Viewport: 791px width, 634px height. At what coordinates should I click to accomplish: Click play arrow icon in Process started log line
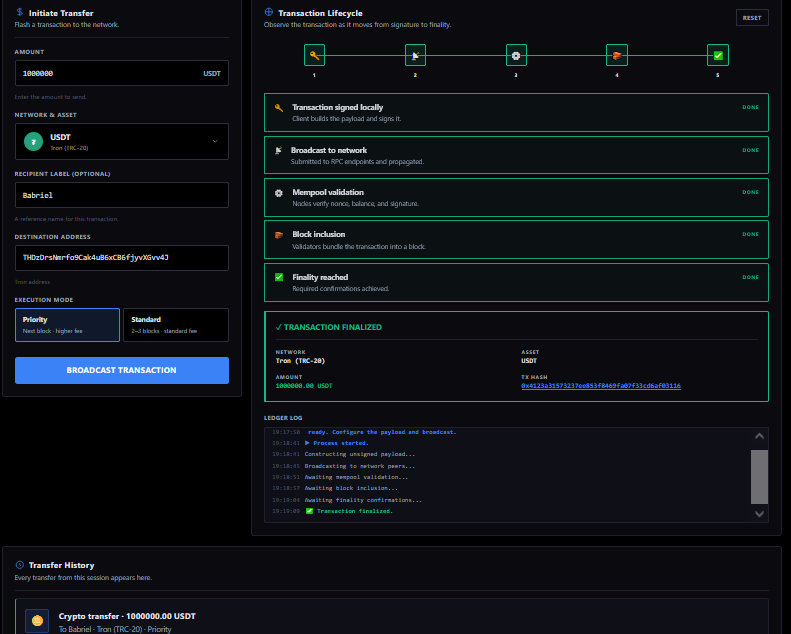[x=307, y=443]
